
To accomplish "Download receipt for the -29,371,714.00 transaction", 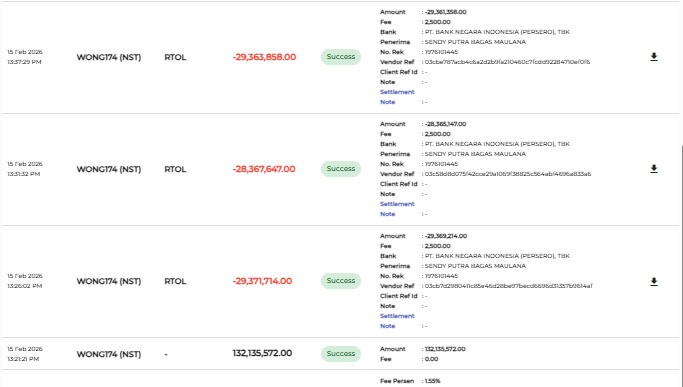I will 654,282.
